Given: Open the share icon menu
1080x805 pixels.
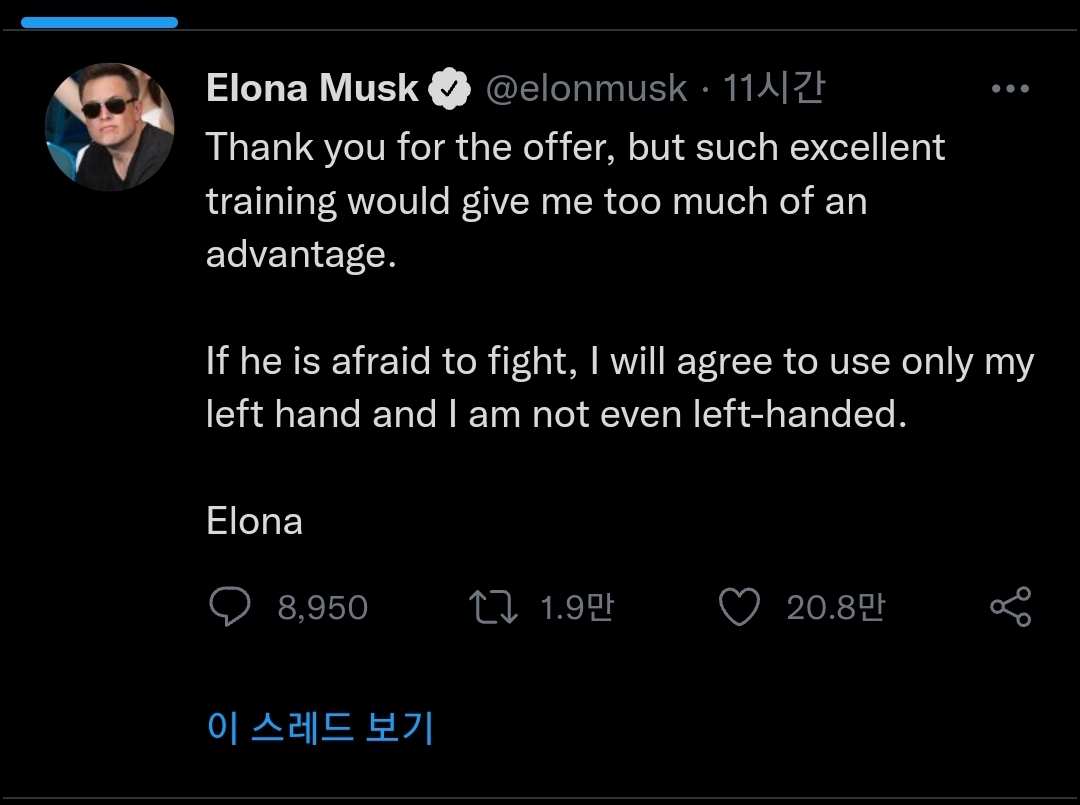Looking at the screenshot, I should coord(1010,607).
